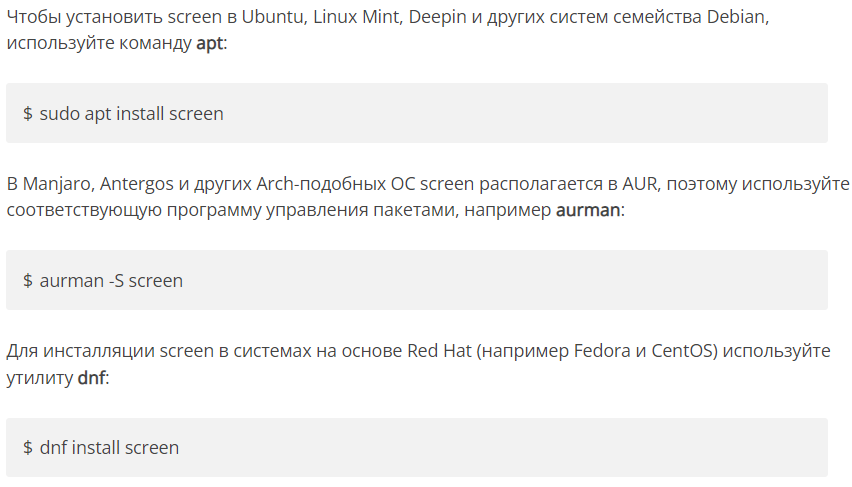The image size is (852, 487).
Task: Click the 'aurman -S screen' code block
Action: point(417,280)
